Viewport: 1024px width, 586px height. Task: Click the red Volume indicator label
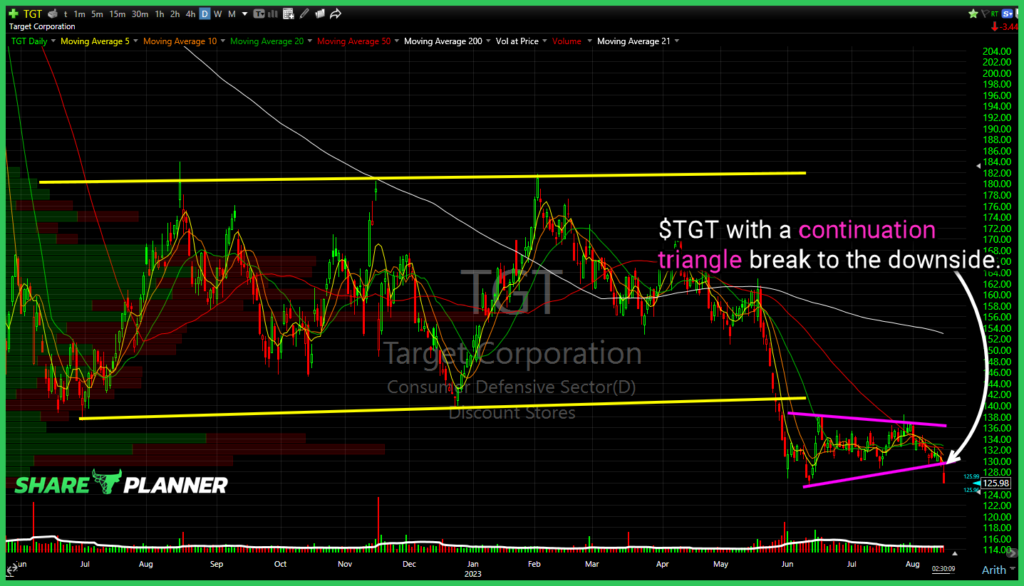coord(566,41)
